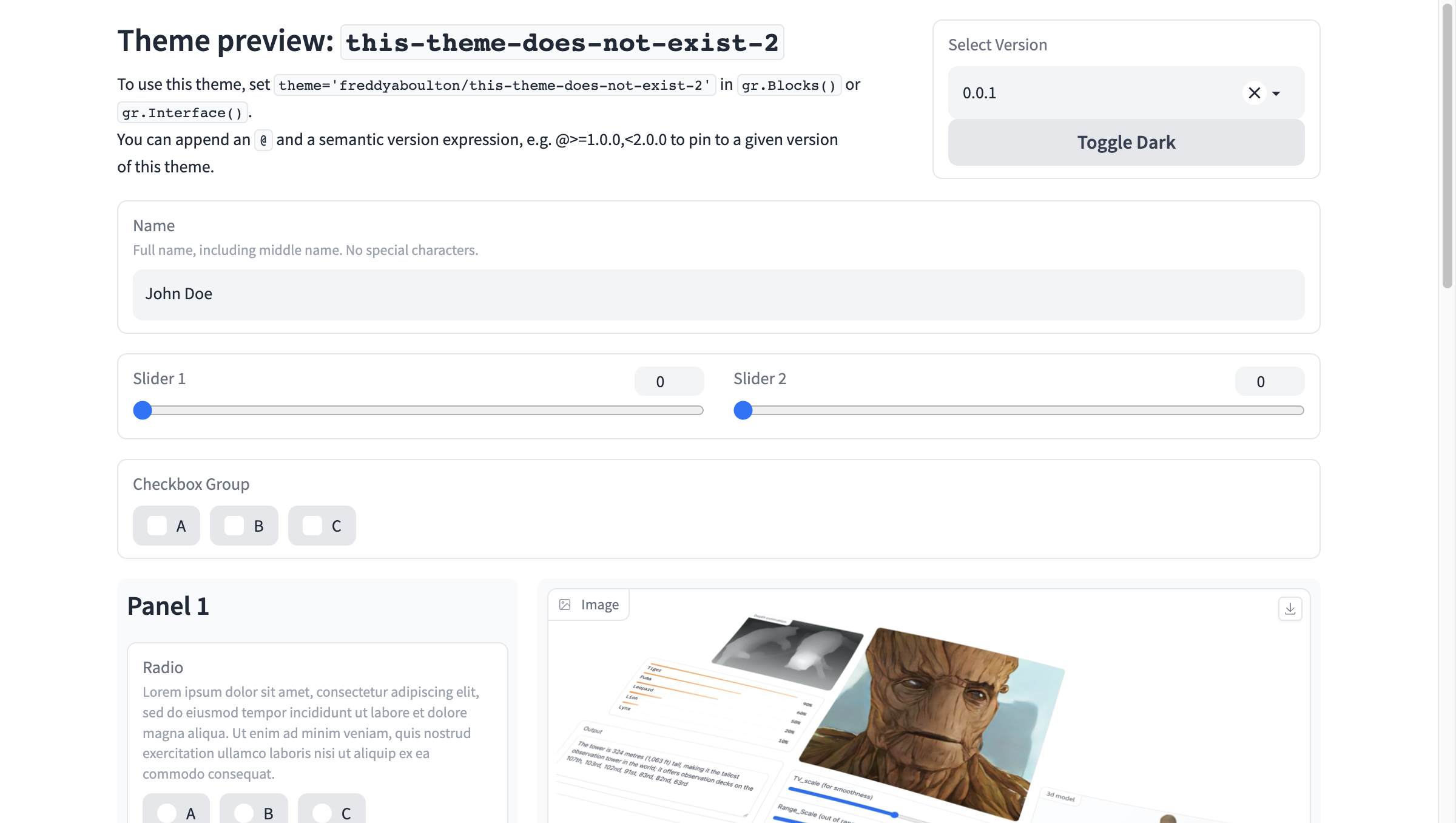1456x823 pixels.
Task: Download the image with the download icon
Action: pyautogui.click(x=1290, y=608)
